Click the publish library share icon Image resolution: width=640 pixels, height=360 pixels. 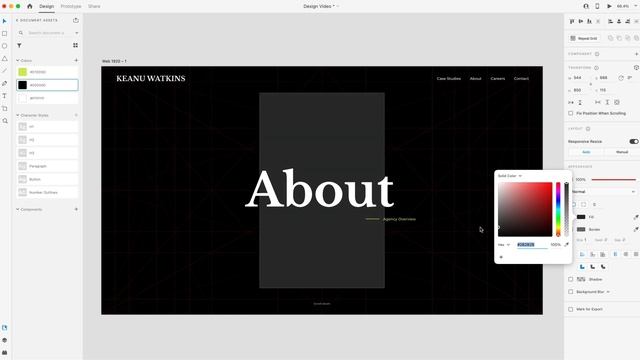click(76, 20)
